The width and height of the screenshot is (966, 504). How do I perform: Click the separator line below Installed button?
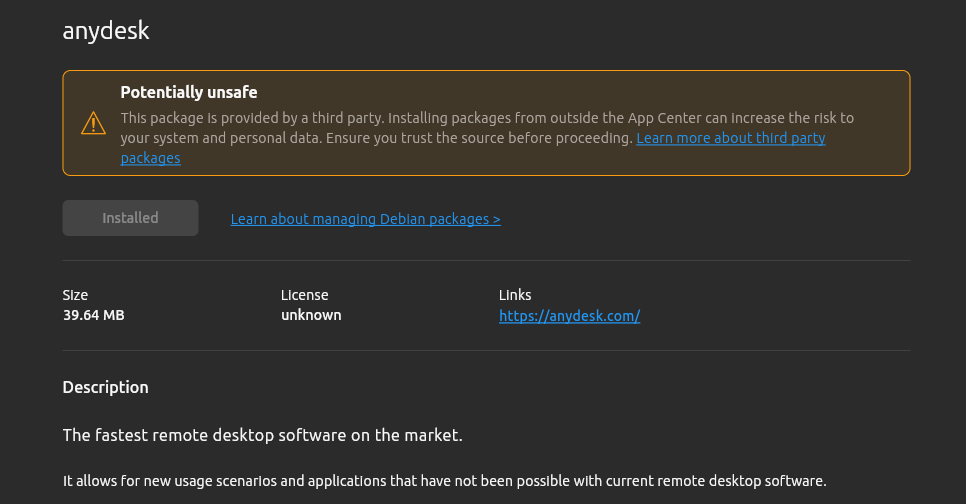486,261
